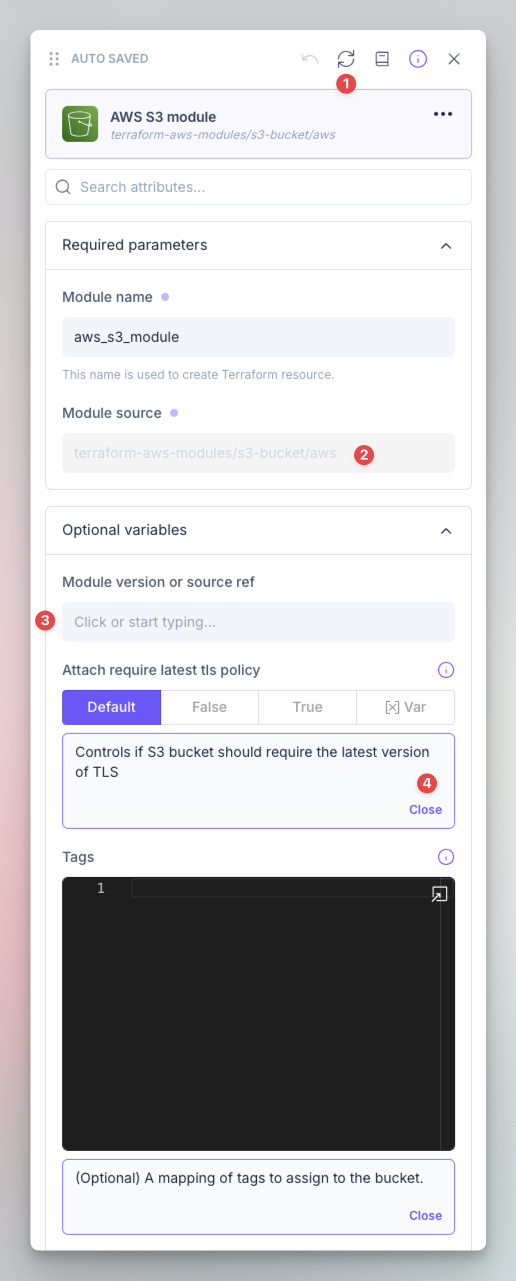Viewport: 516px width, 1281px height.
Task: Click the Search attributes field
Action: click(x=258, y=187)
